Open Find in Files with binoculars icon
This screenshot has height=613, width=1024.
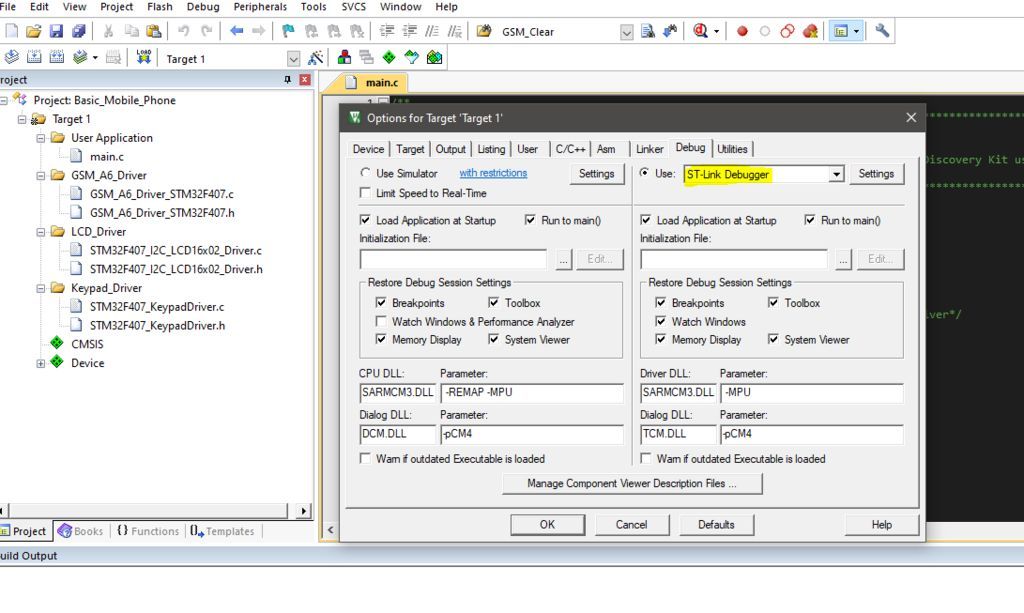pos(650,30)
